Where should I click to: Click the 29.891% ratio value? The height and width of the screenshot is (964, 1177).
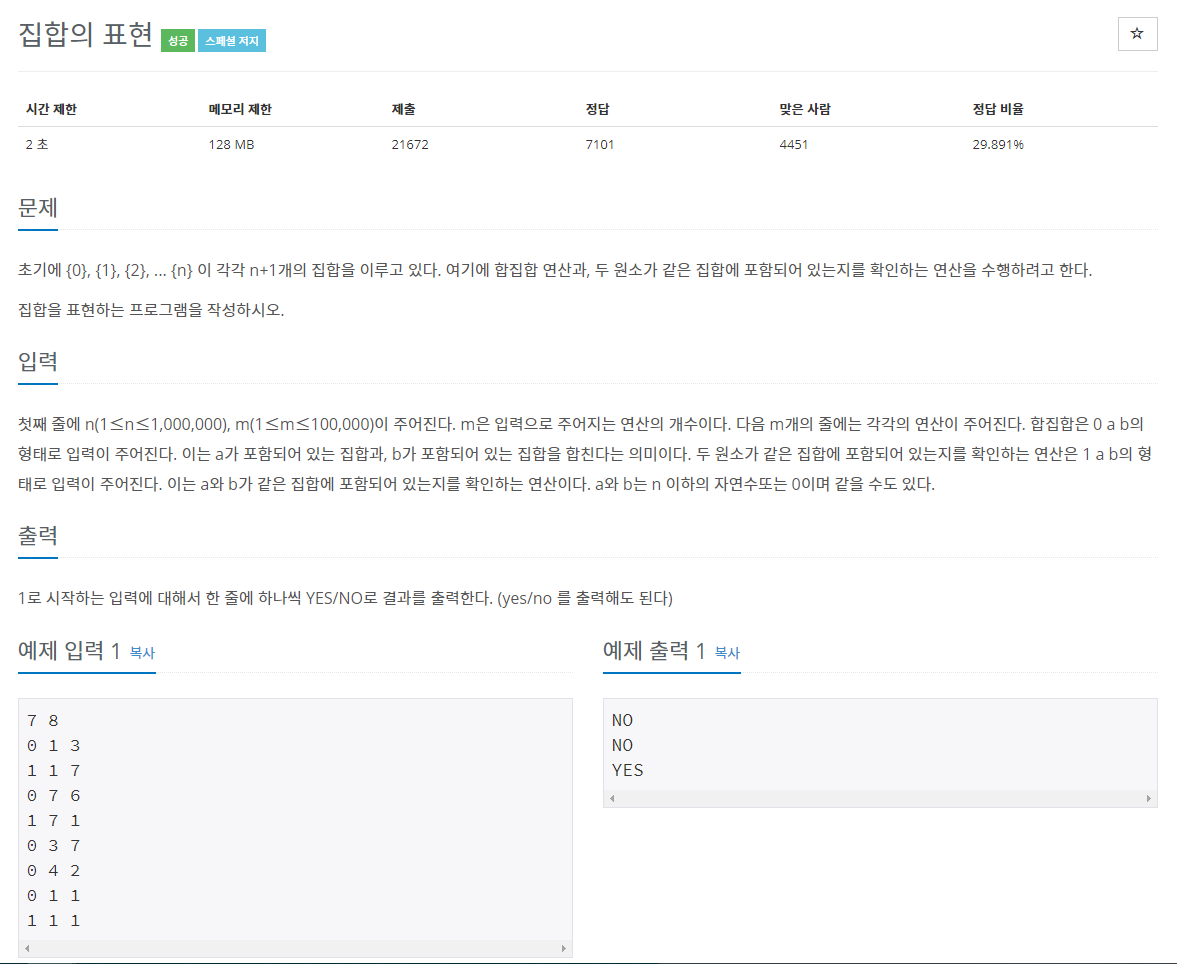998,144
